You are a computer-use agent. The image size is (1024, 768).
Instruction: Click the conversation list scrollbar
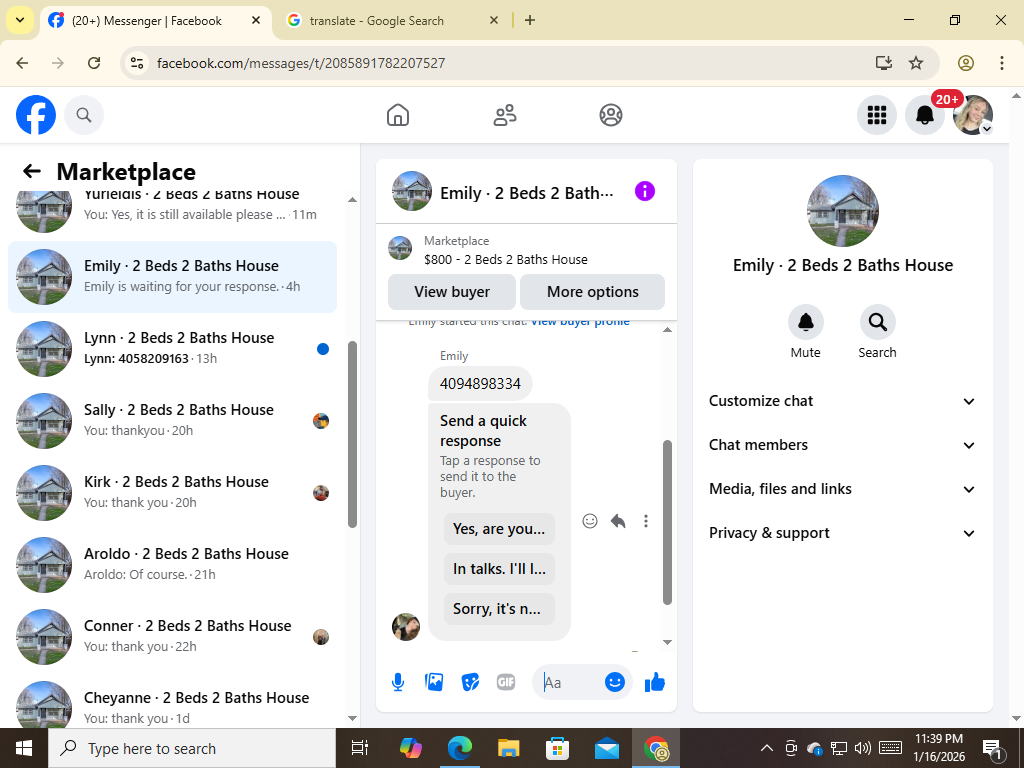[353, 434]
